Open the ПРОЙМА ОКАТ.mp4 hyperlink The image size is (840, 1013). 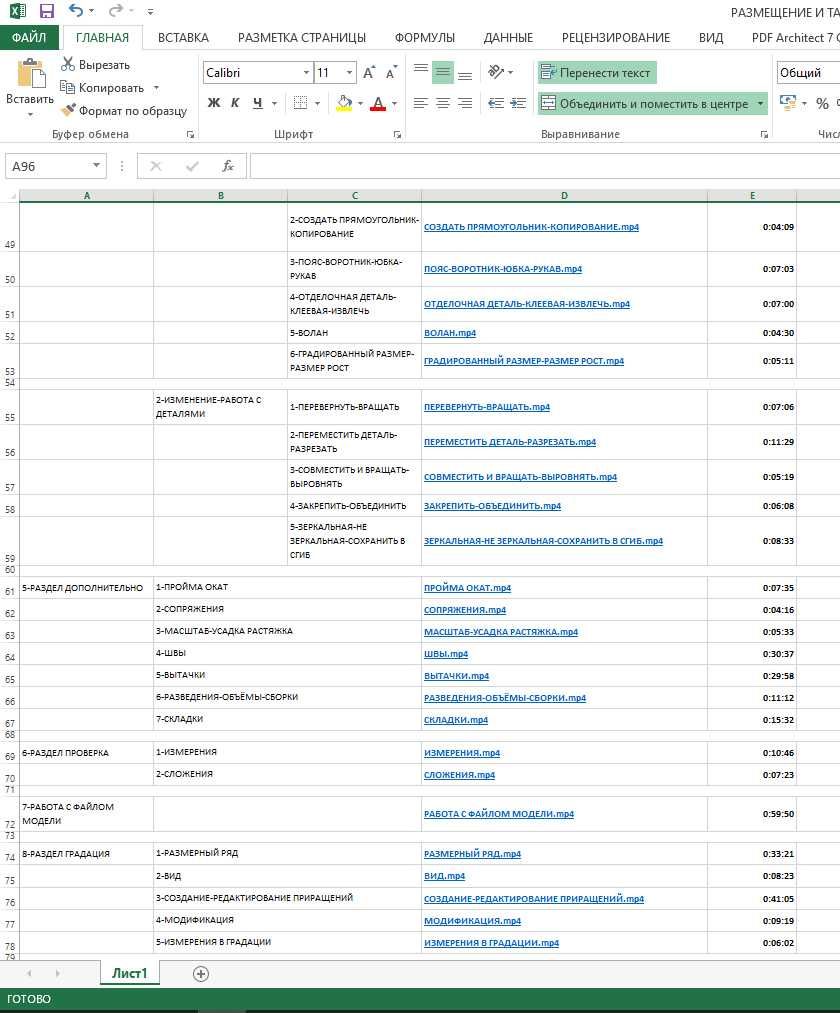467,588
